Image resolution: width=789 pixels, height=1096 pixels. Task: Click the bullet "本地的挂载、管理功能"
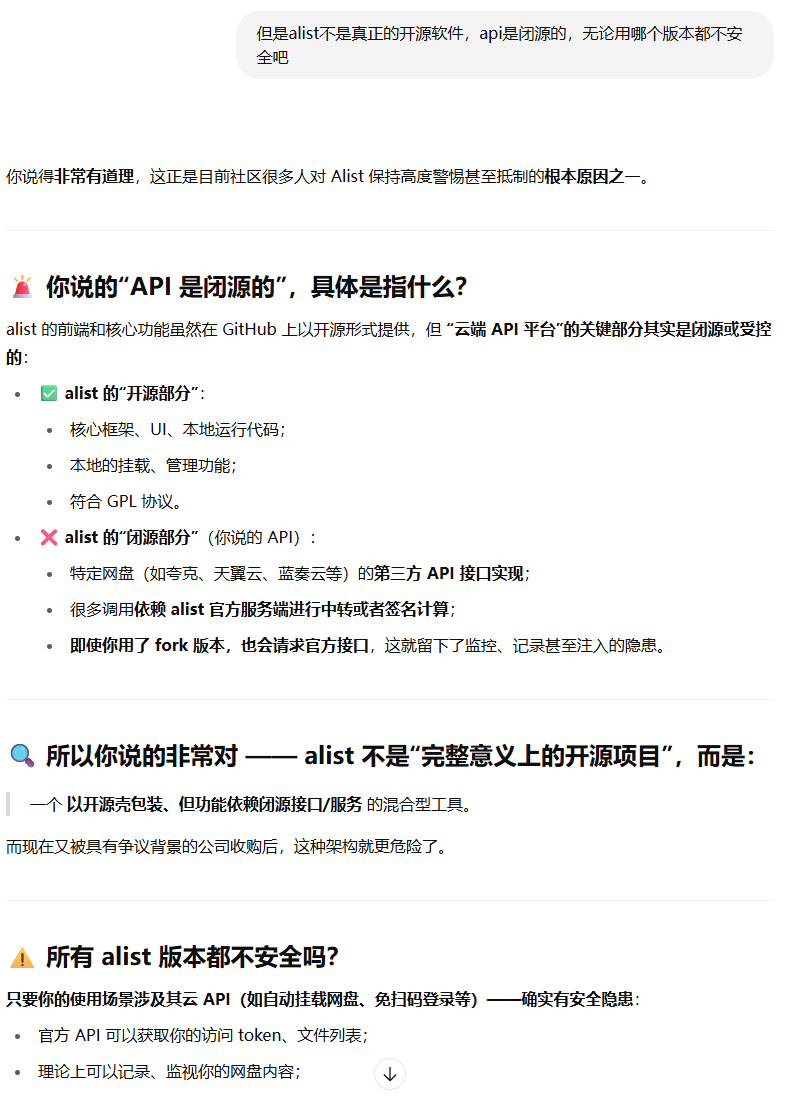(152, 466)
